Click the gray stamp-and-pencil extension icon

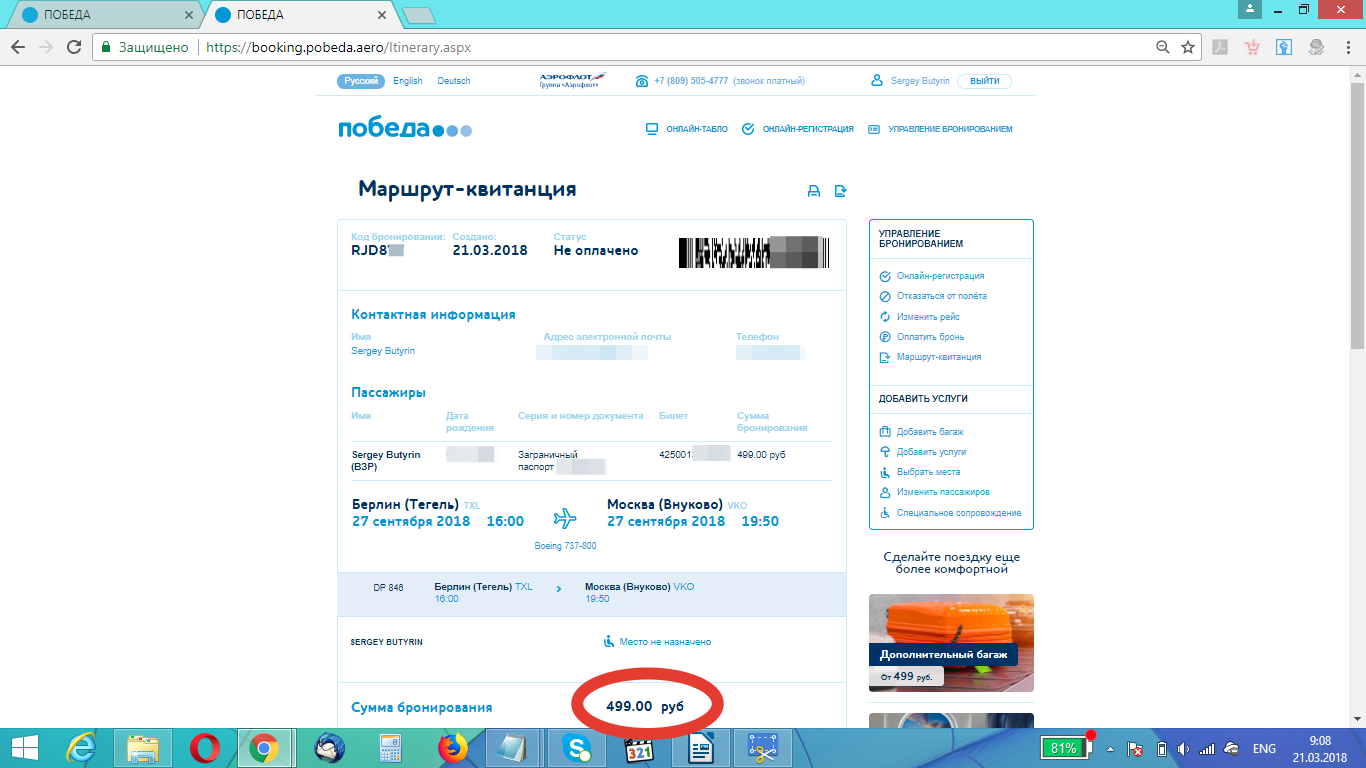click(1316, 47)
